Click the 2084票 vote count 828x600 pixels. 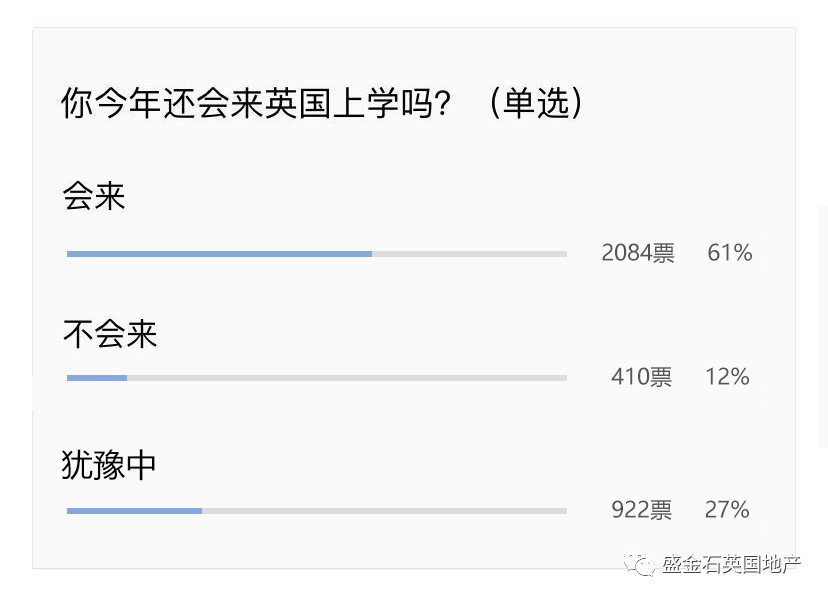638,252
